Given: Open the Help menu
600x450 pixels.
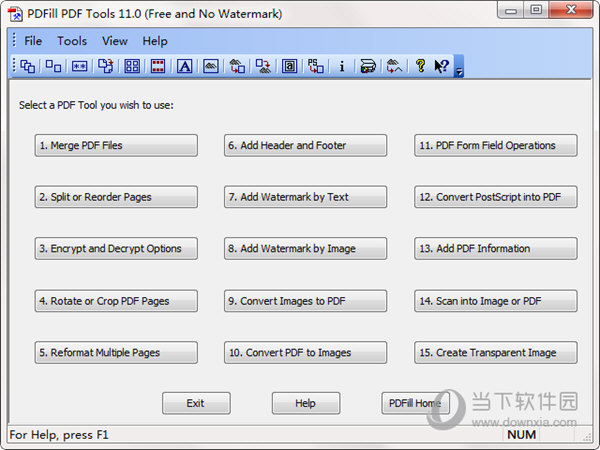Looking at the screenshot, I should point(155,41).
